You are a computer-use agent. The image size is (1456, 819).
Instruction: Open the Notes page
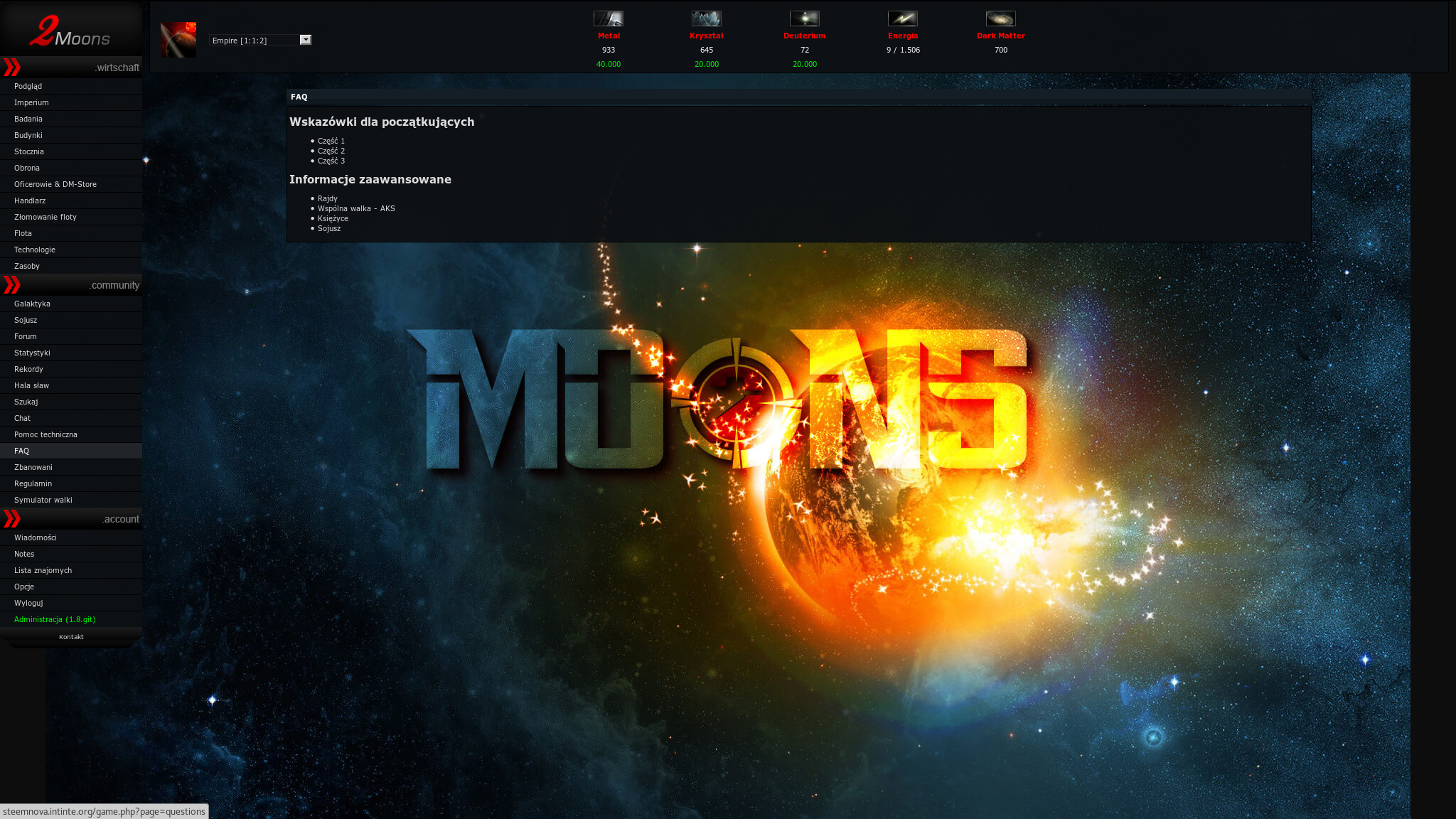click(71, 554)
